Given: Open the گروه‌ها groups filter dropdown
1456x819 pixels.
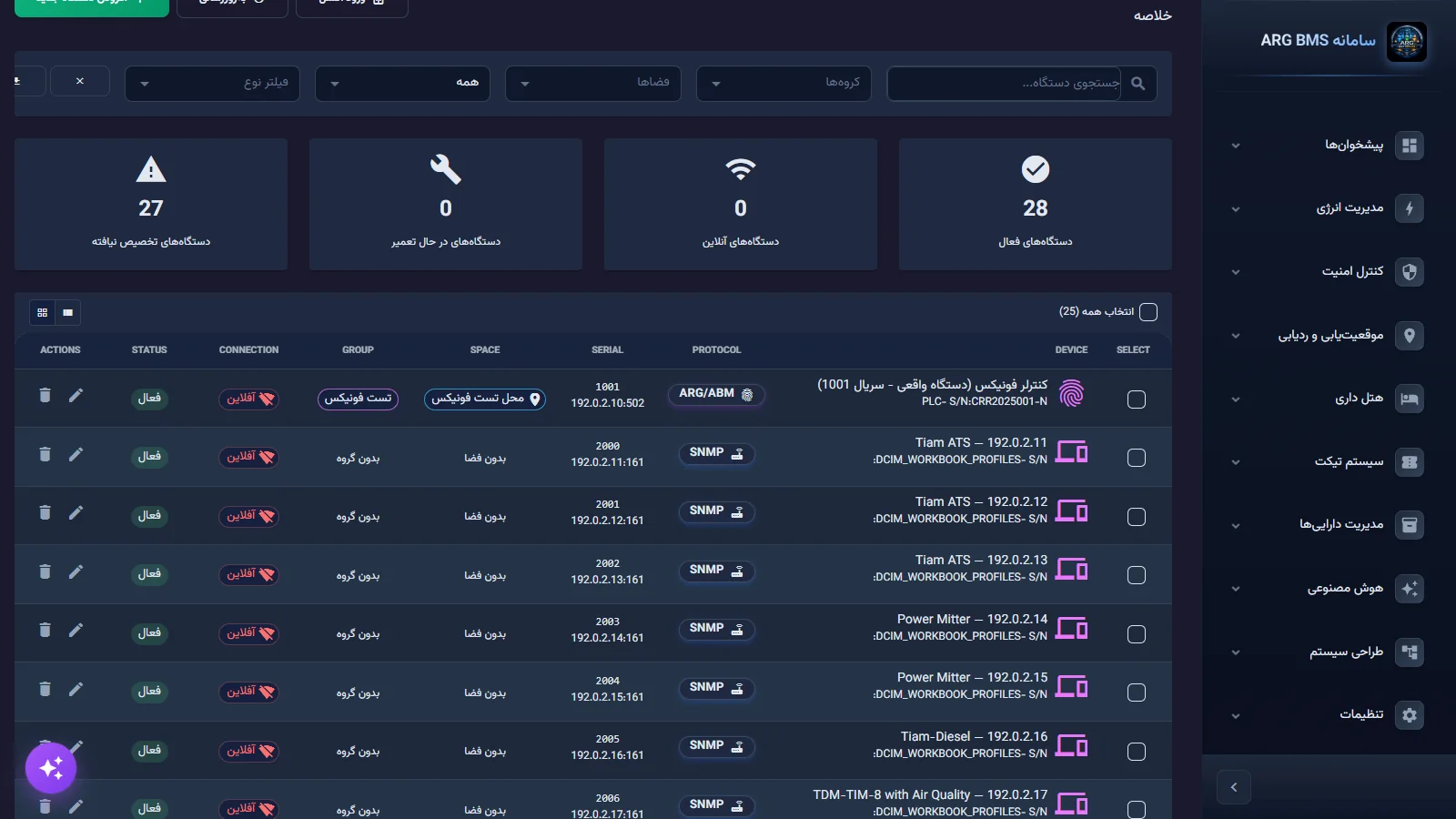Looking at the screenshot, I should [784, 83].
